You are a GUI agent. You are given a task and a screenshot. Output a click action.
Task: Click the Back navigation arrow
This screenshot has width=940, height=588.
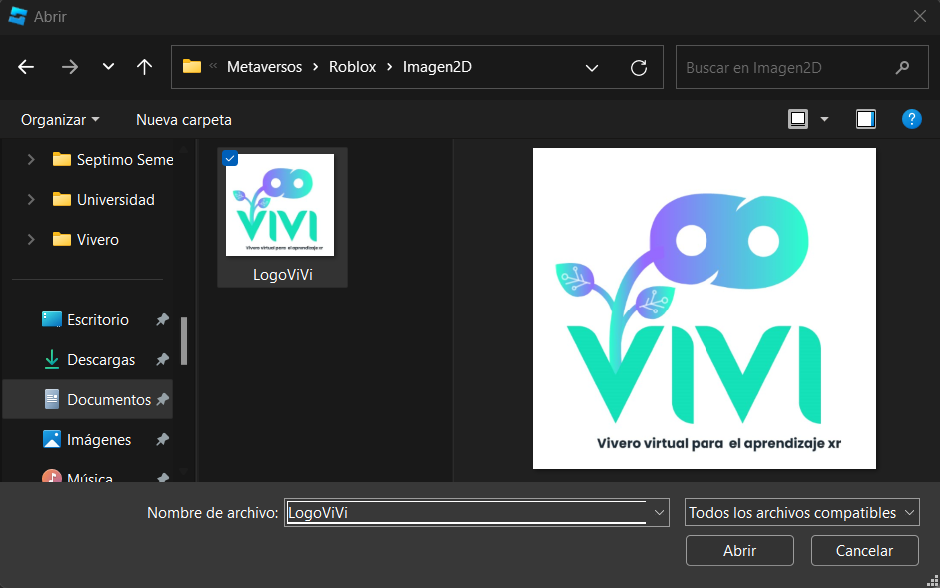point(27,67)
